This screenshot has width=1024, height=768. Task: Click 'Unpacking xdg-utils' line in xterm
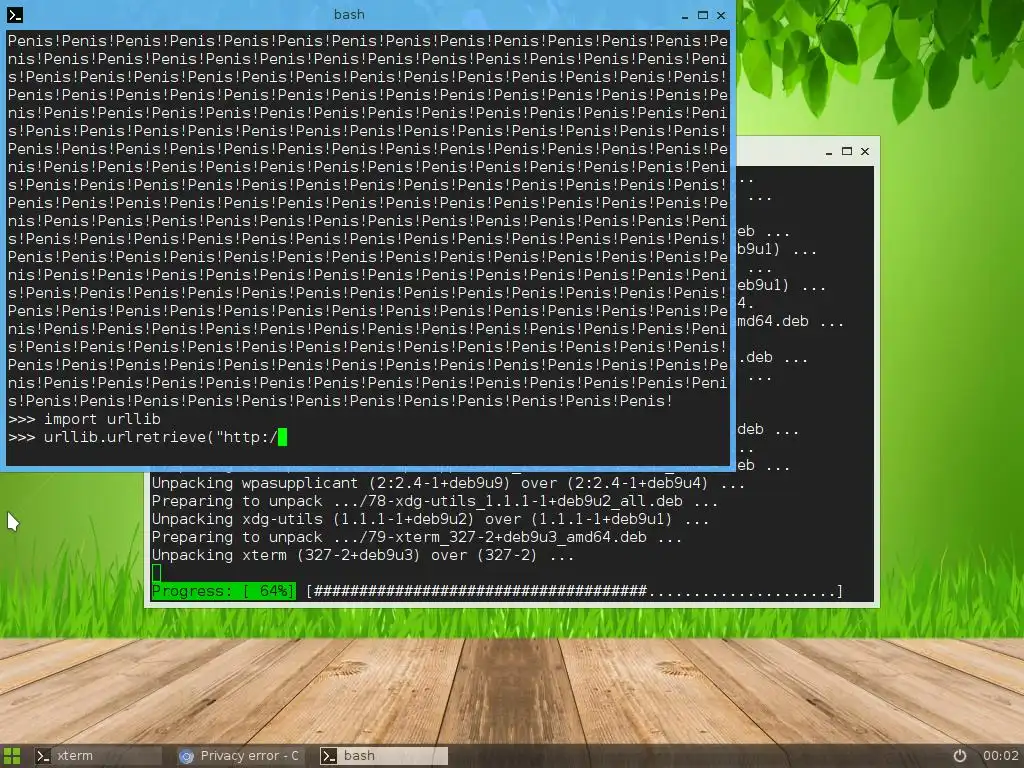pos(430,519)
